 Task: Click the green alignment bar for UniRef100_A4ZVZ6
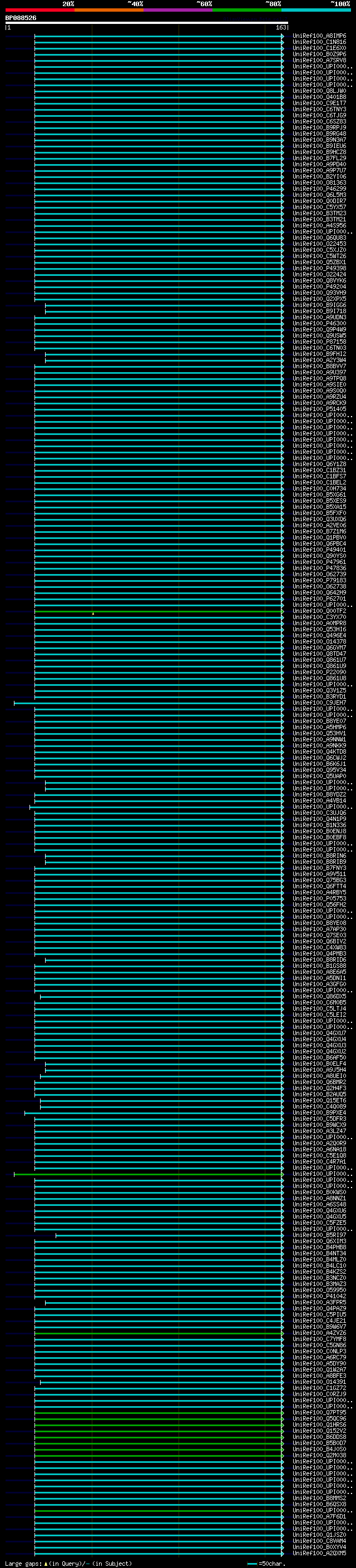(x=159, y=1333)
